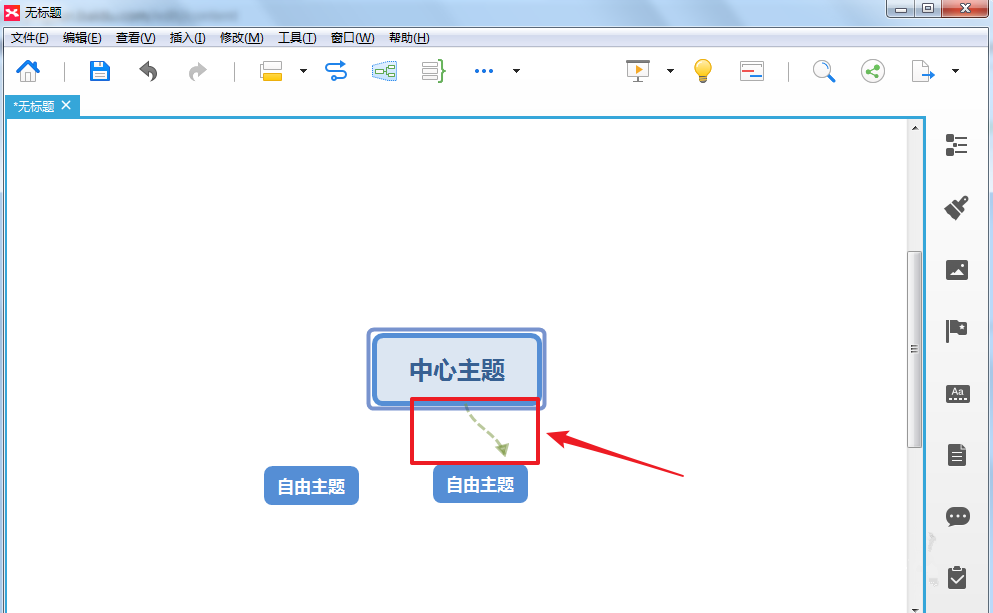
Task: Toggle the Aa text style panel
Action: click(x=958, y=394)
